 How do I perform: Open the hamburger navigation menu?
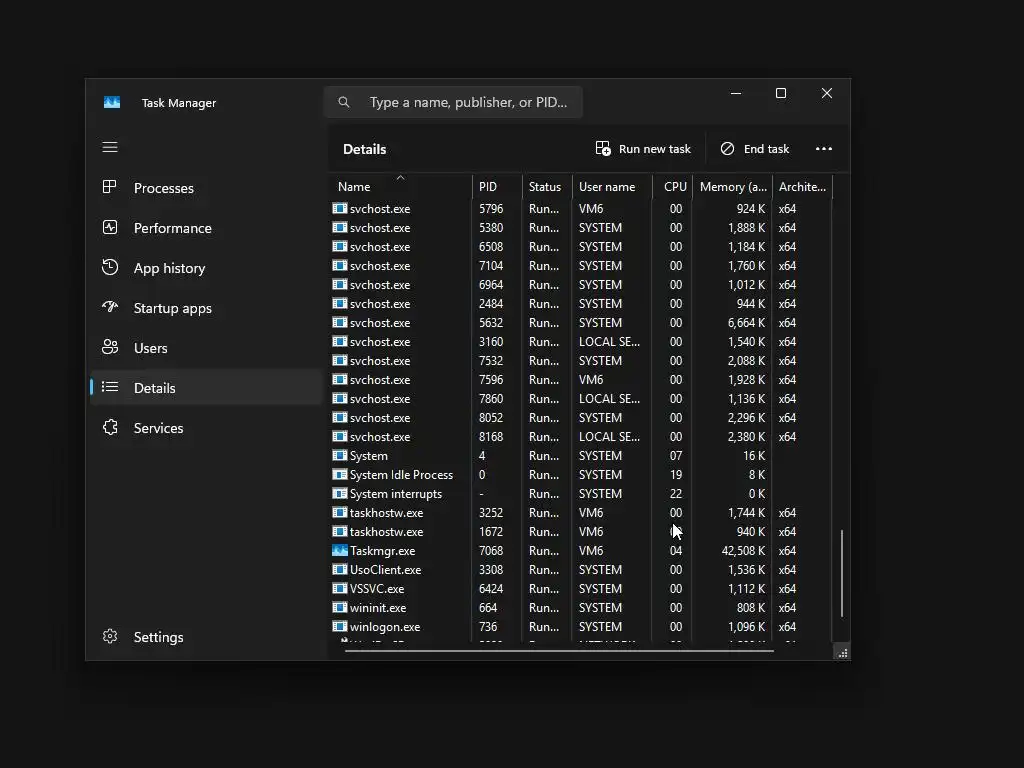tap(110, 147)
